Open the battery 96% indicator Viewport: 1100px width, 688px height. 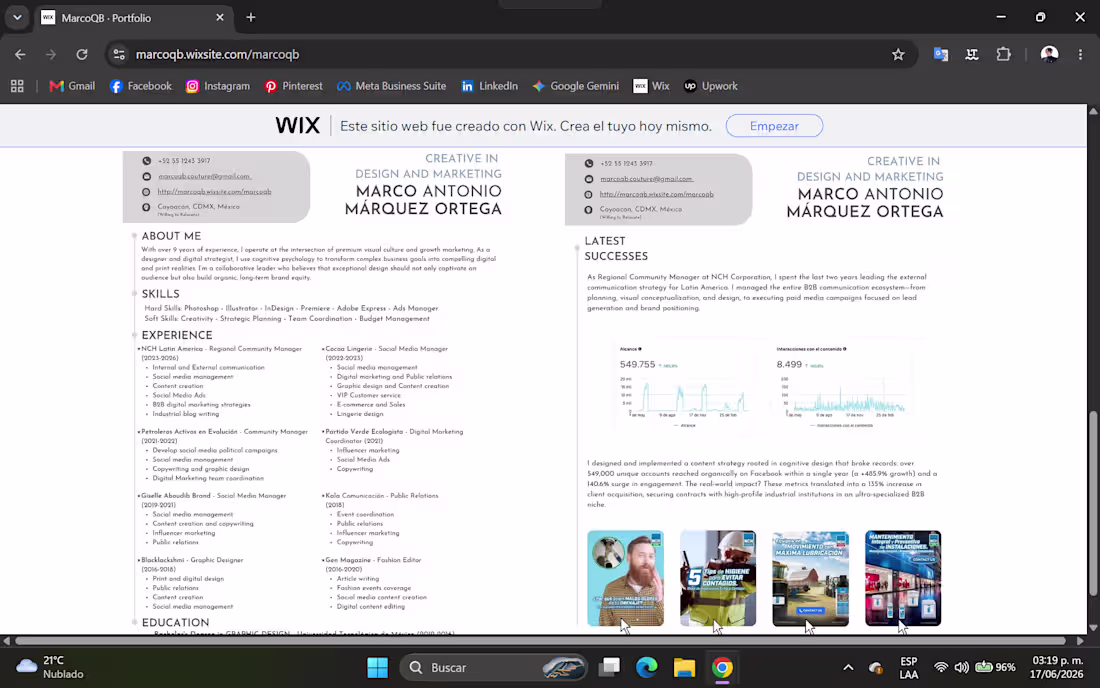[x=995, y=668]
